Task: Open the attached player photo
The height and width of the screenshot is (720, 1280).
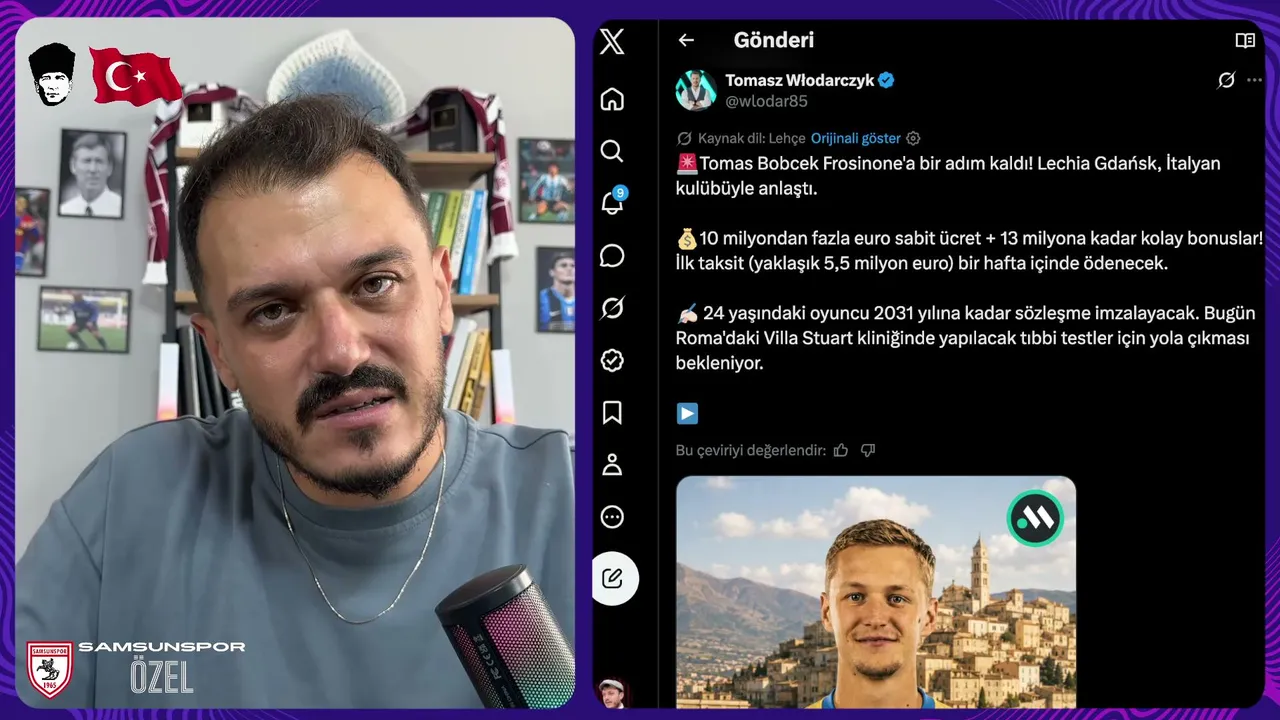Action: coord(876,592)
